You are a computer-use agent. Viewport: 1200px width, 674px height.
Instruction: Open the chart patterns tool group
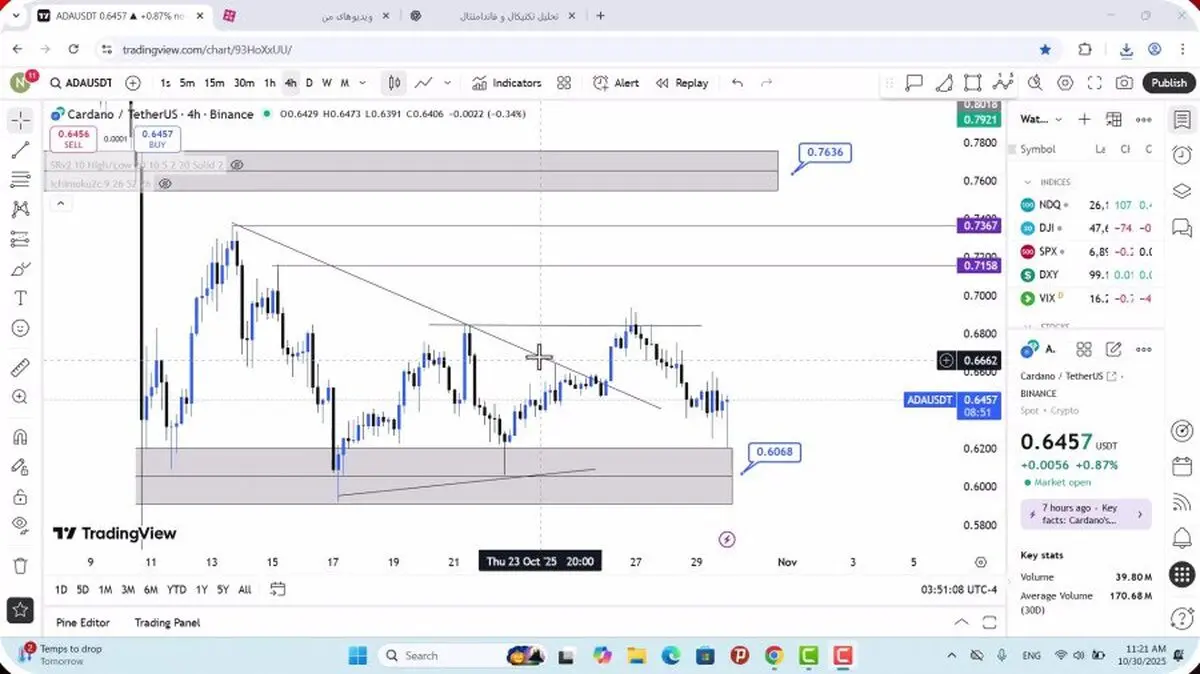click(20, 209)
